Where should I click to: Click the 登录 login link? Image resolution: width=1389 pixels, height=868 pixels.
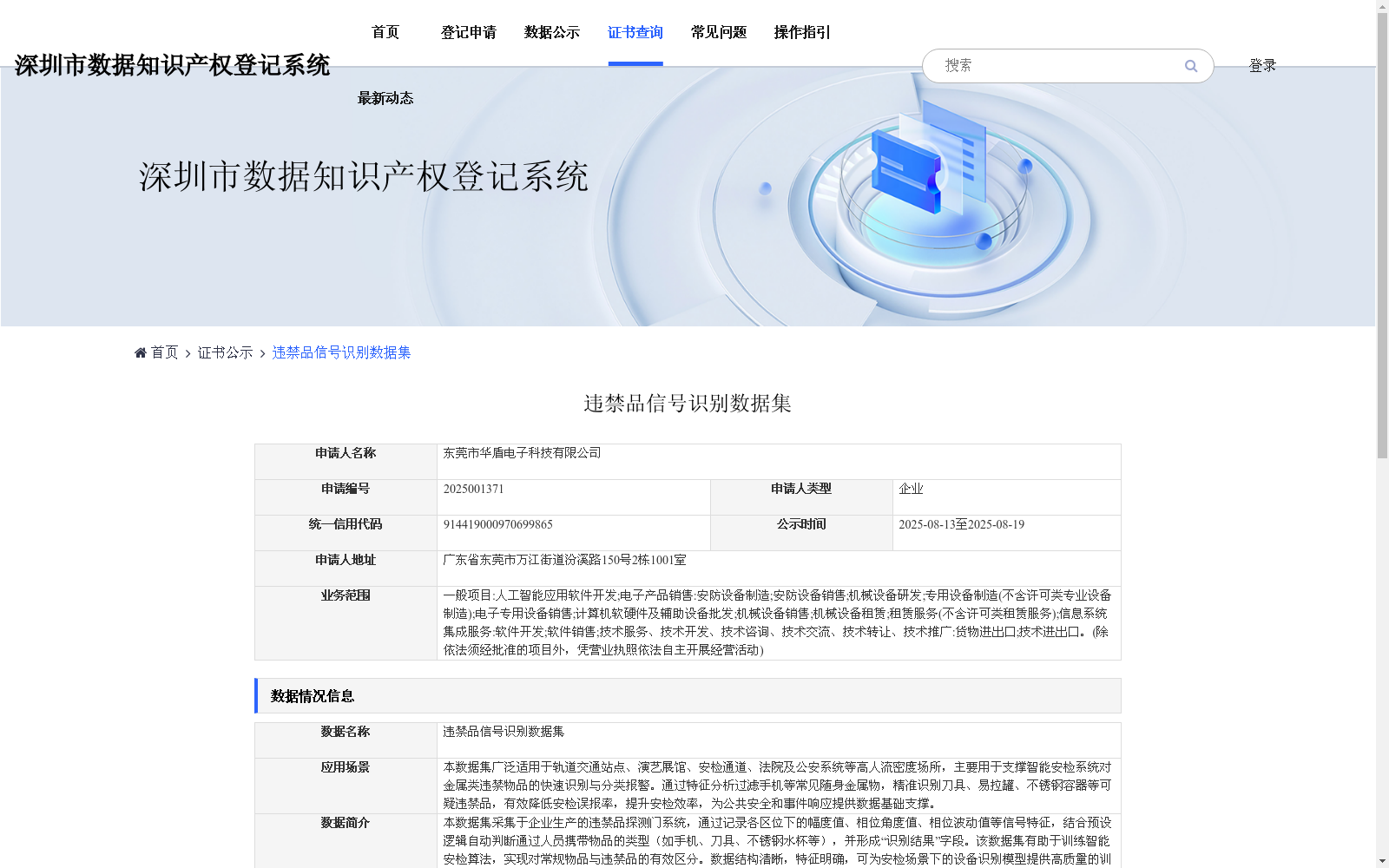coord(1262,65)
